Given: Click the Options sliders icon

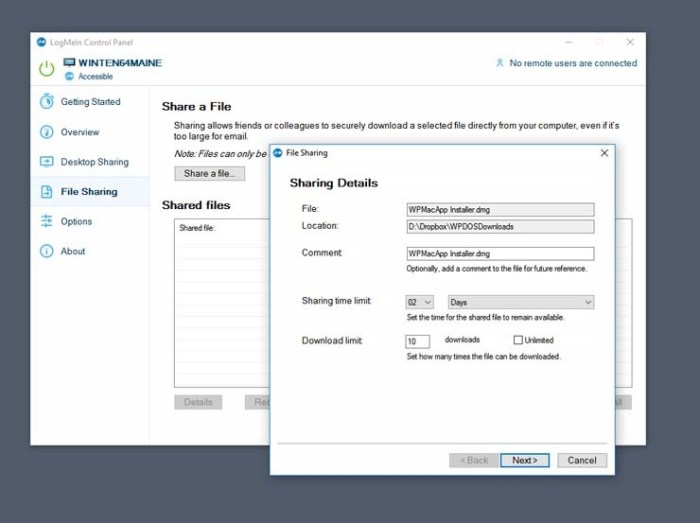Looking at the screenshot, I should click(46, 221).
